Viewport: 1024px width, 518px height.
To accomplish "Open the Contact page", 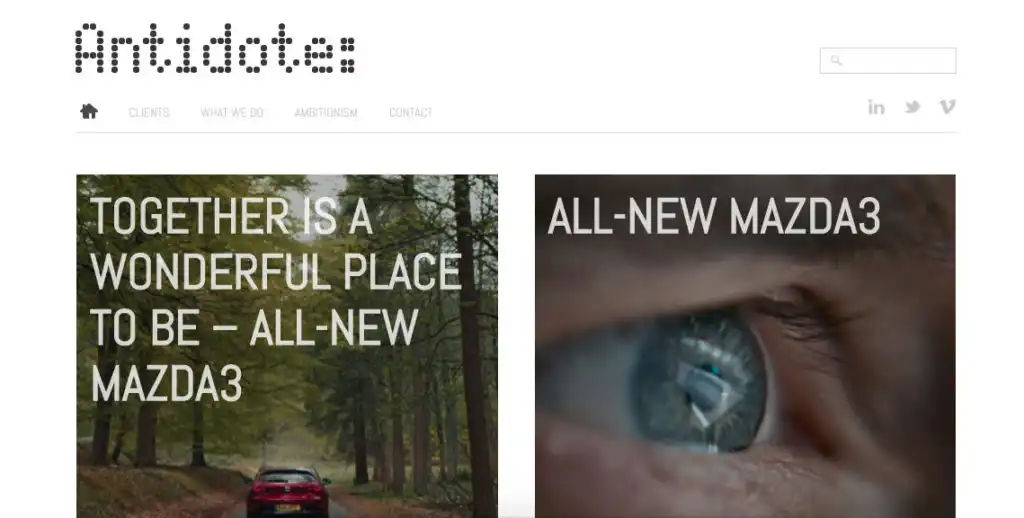I will (x=411, y=112).
